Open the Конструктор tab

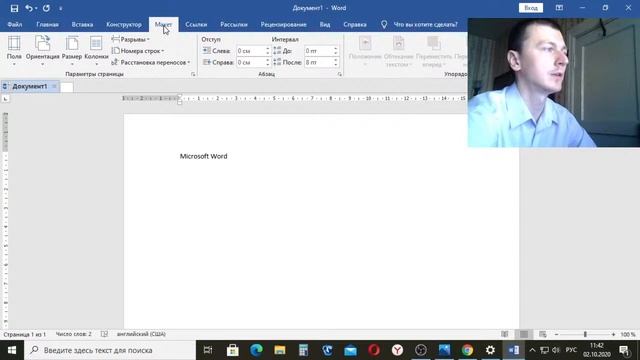pos(124,24)
